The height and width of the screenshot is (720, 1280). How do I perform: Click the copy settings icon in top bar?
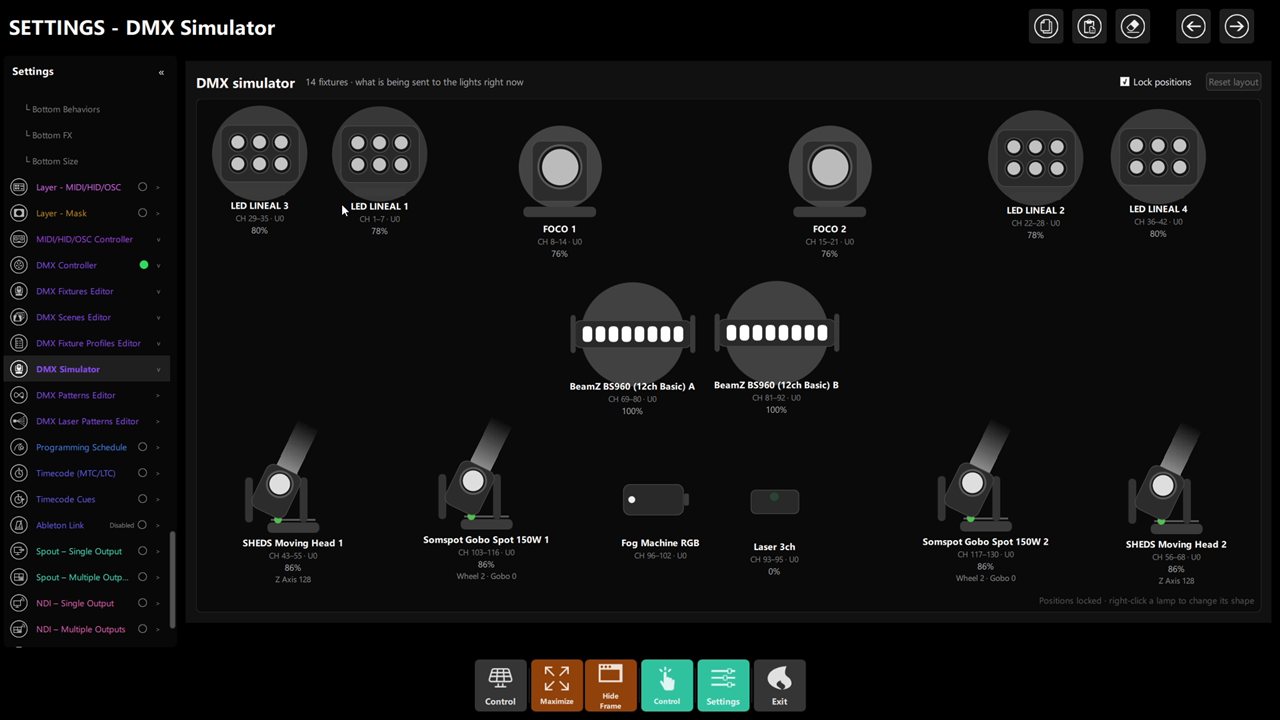[x=1046, y=27]
